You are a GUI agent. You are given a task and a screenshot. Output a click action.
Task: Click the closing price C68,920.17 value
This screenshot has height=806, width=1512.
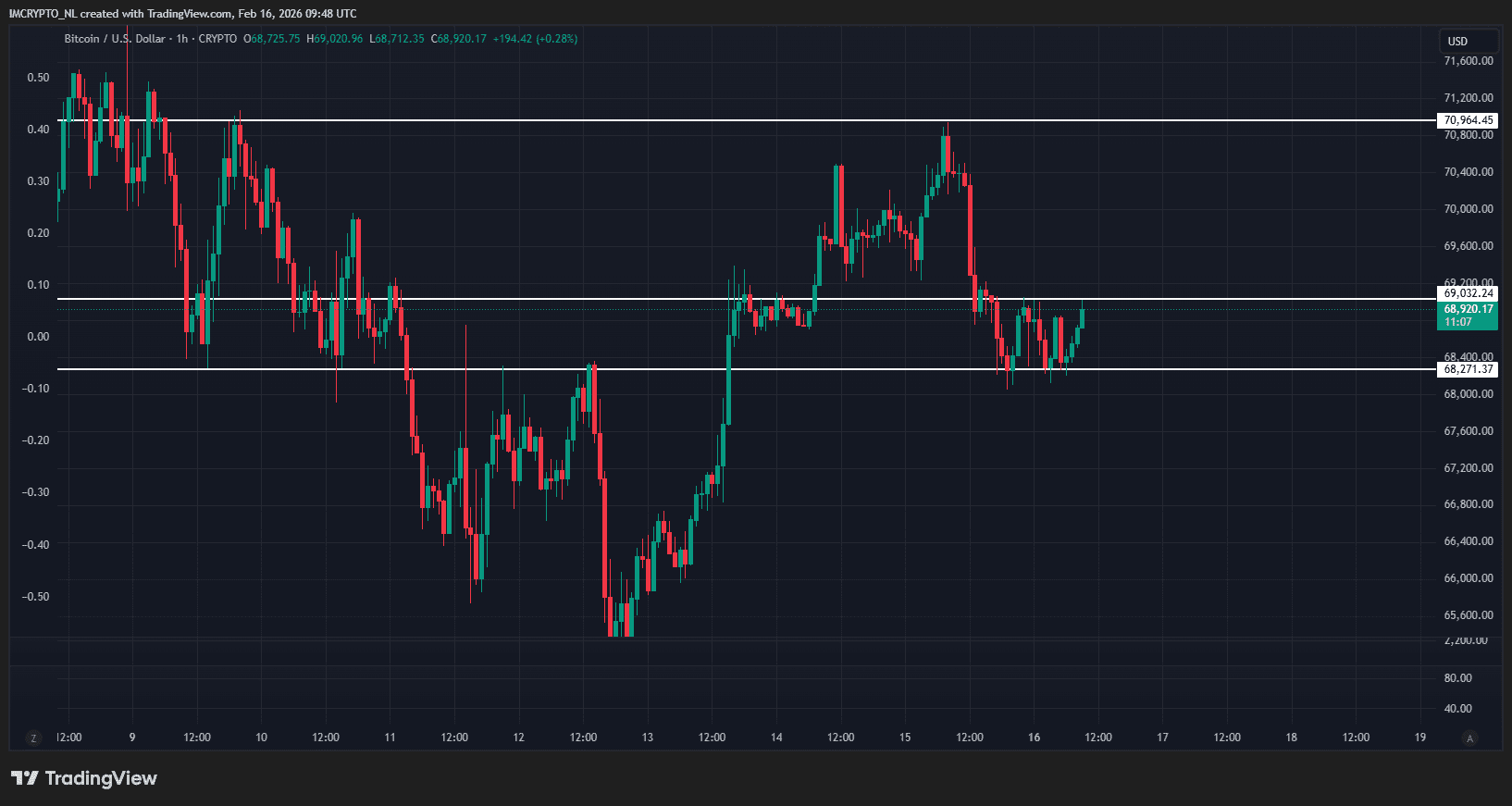pyautogui.click(x=459, y=39)
